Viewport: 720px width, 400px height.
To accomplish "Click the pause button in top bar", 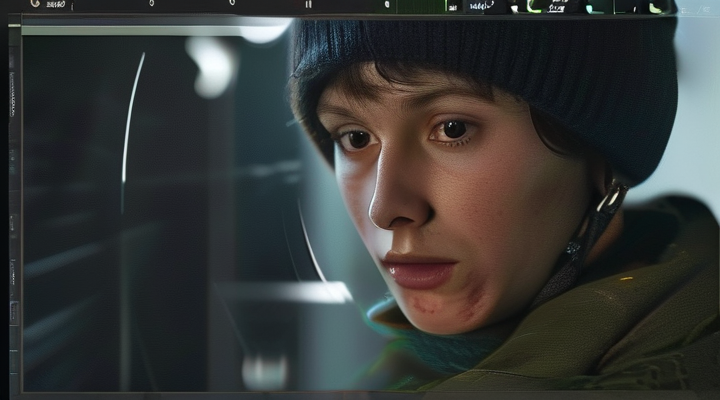I will tap(309, 4).
